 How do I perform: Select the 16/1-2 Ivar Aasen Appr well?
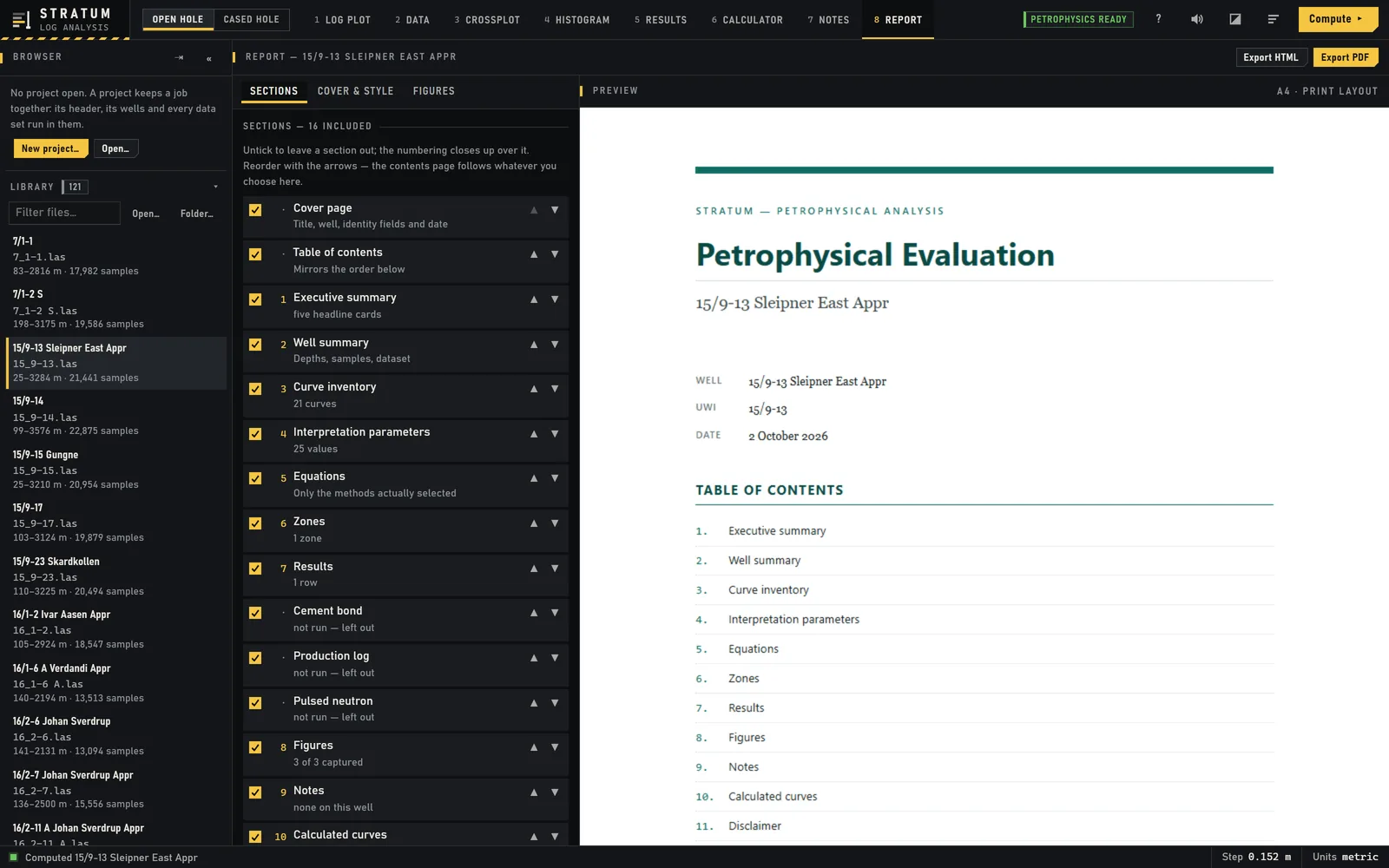pos(116,629)
